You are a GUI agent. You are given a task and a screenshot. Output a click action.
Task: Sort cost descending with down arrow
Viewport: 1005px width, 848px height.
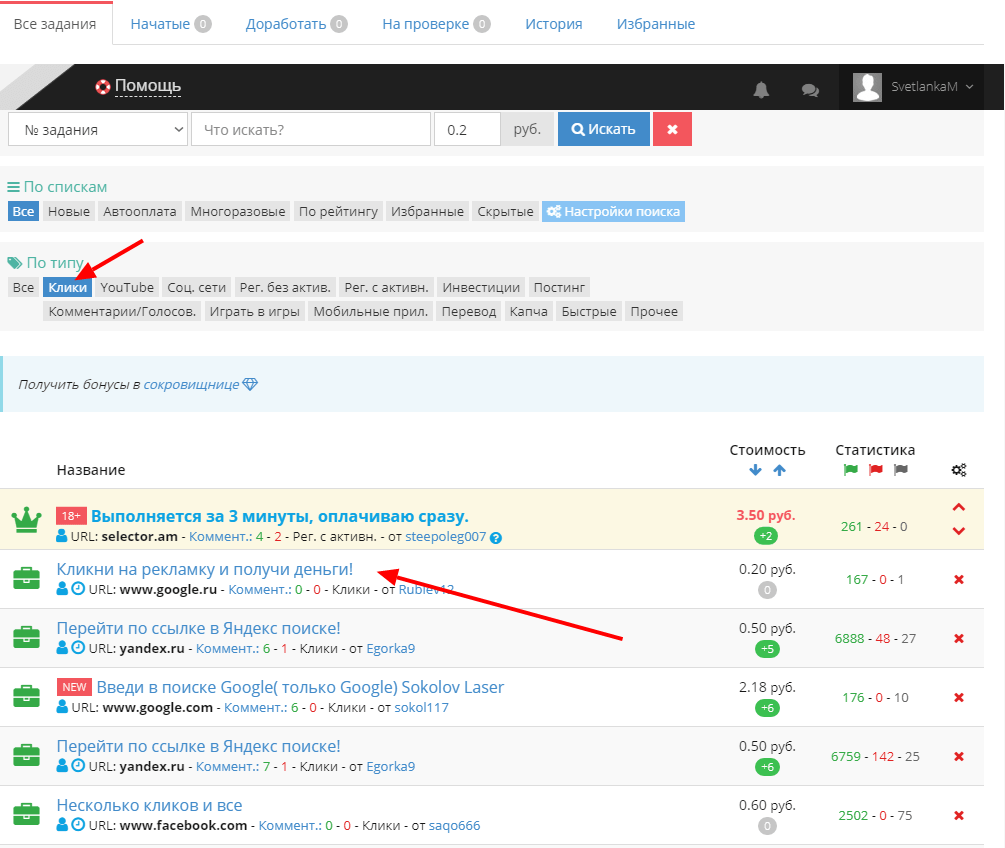755,470
